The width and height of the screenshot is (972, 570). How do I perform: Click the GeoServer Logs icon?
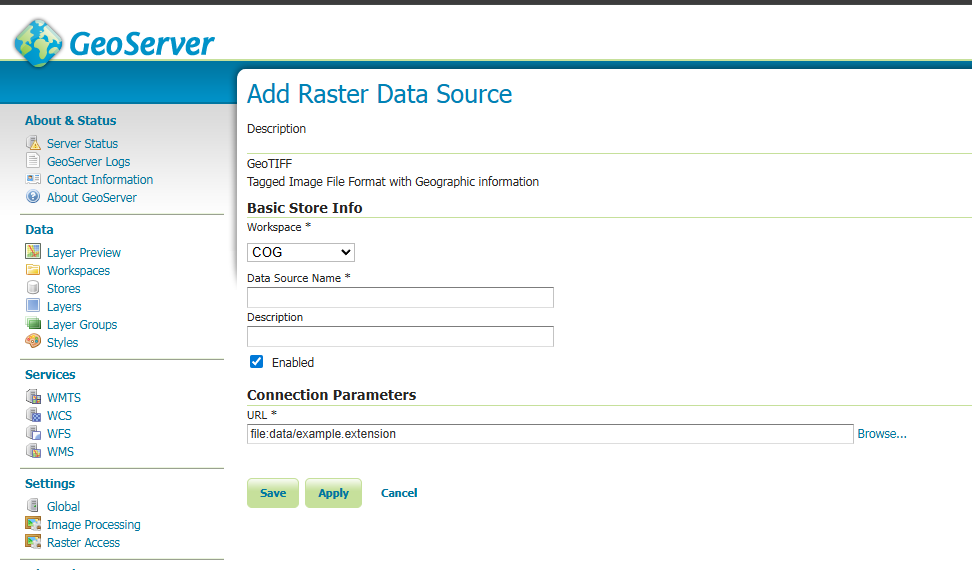tap(33, 161)
